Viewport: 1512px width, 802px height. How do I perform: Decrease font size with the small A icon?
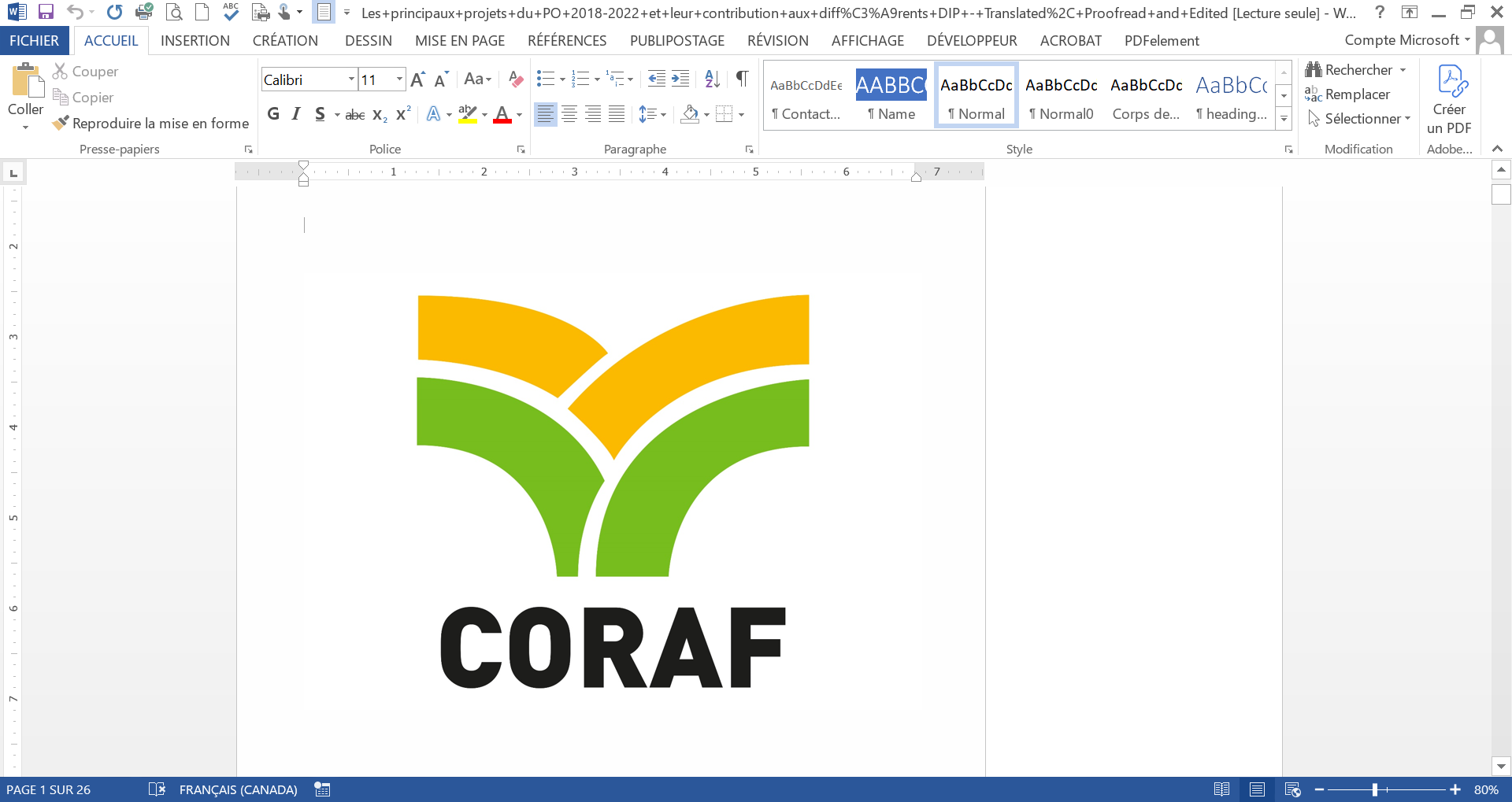click(442, 79)
